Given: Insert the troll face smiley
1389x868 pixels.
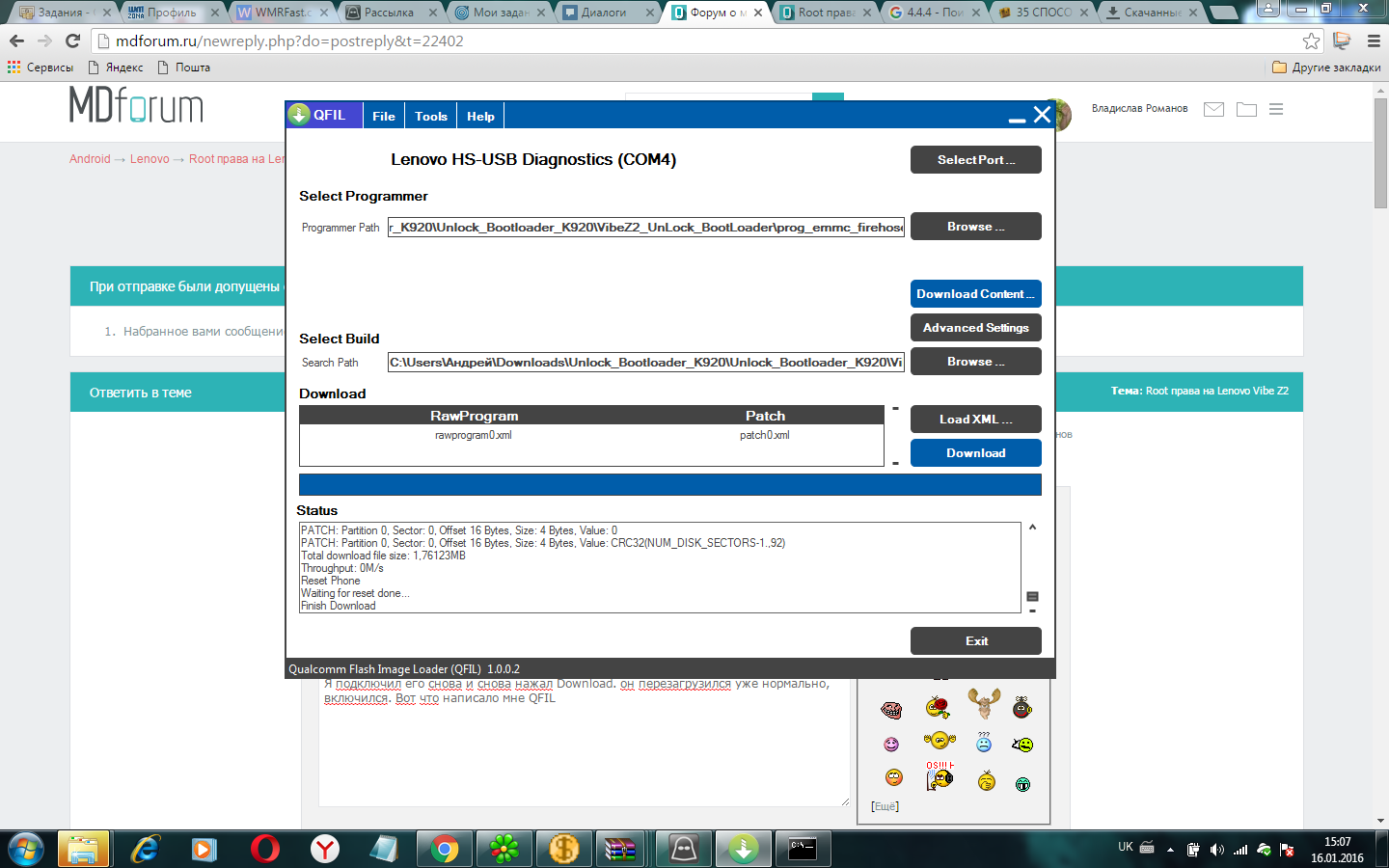Looking at the screenshot, I should (891, 711).
